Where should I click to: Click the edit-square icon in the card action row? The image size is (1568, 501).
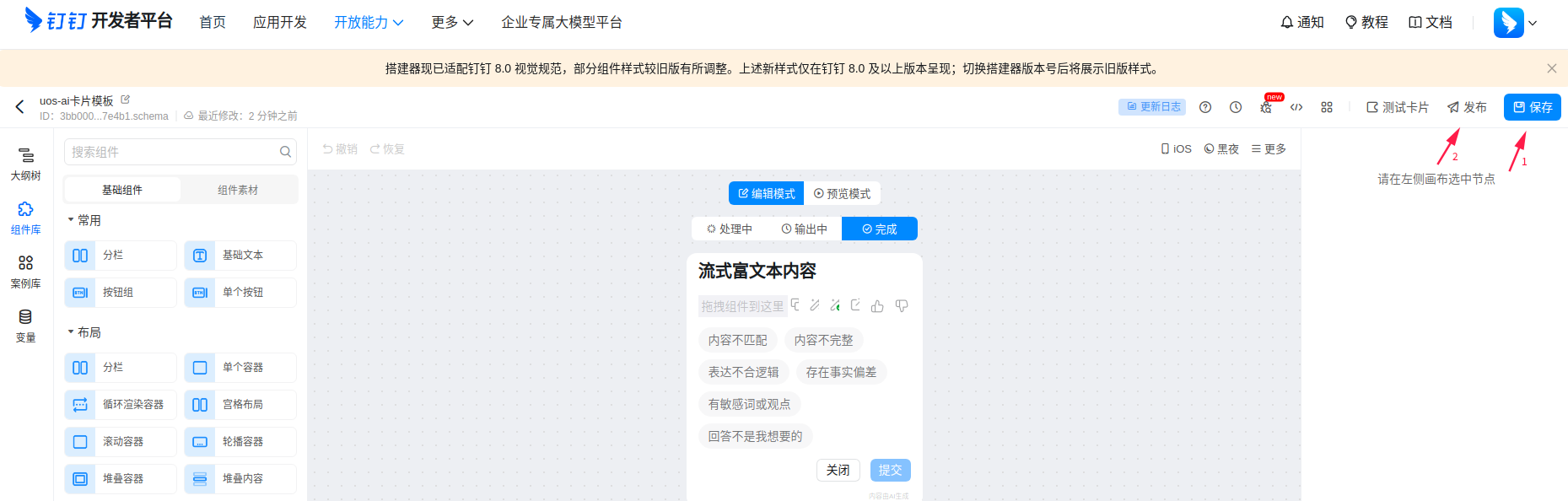[x=855, y=305]
